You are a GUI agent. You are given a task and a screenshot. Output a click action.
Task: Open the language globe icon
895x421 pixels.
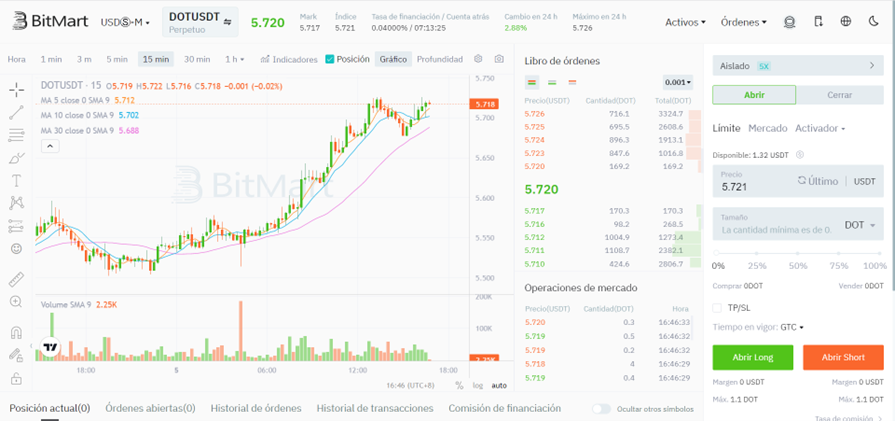pyautogui.click(x=846, y=22)
